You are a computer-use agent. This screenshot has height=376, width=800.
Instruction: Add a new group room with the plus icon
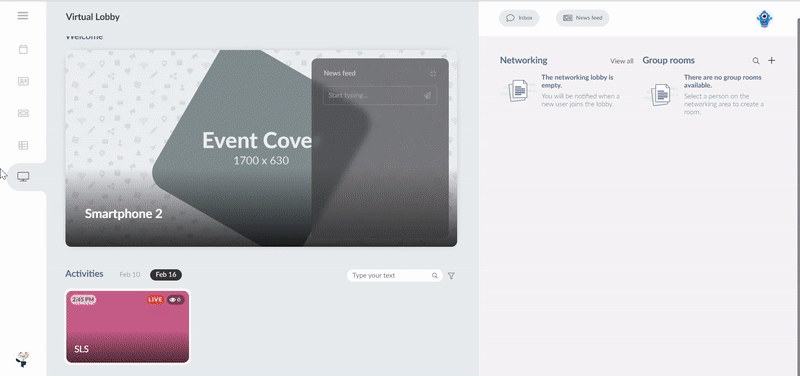(x=771, y=60)
